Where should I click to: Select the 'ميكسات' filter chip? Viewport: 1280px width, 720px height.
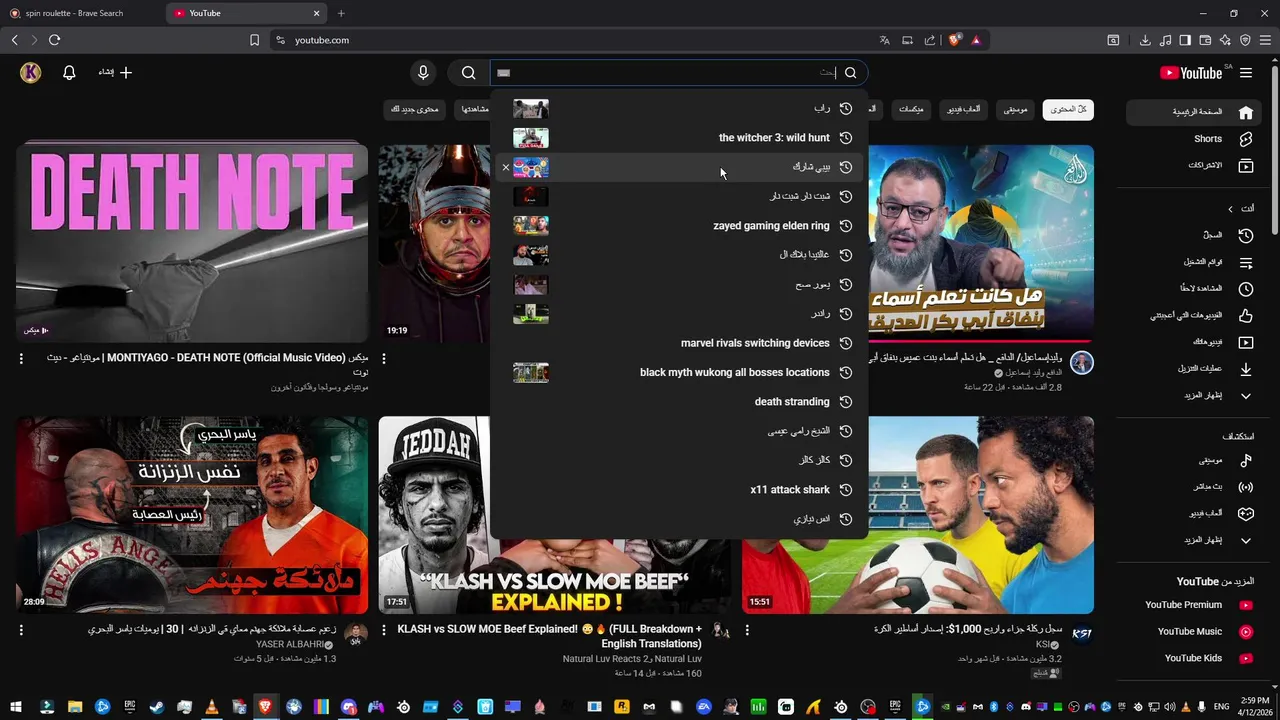[x=911, y=109]
